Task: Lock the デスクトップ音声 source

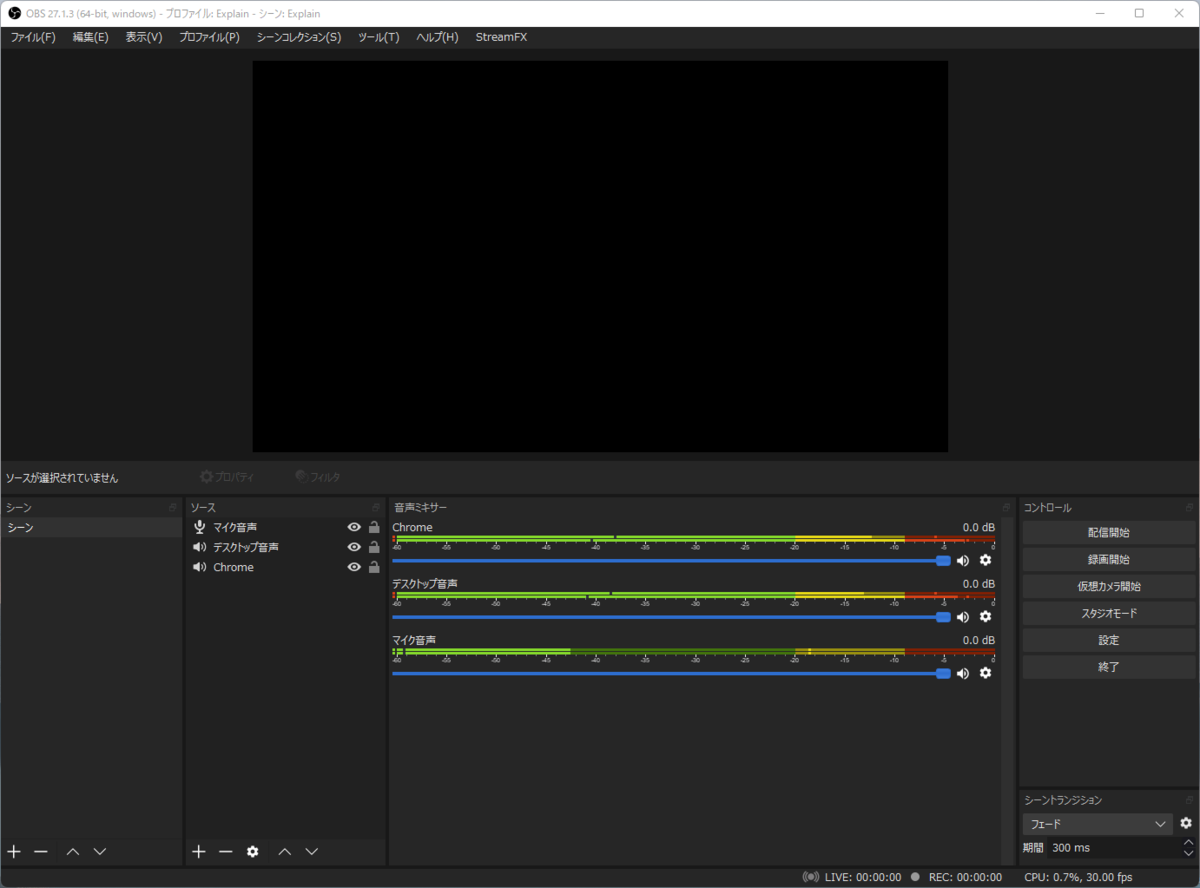Action: (373, 546)
